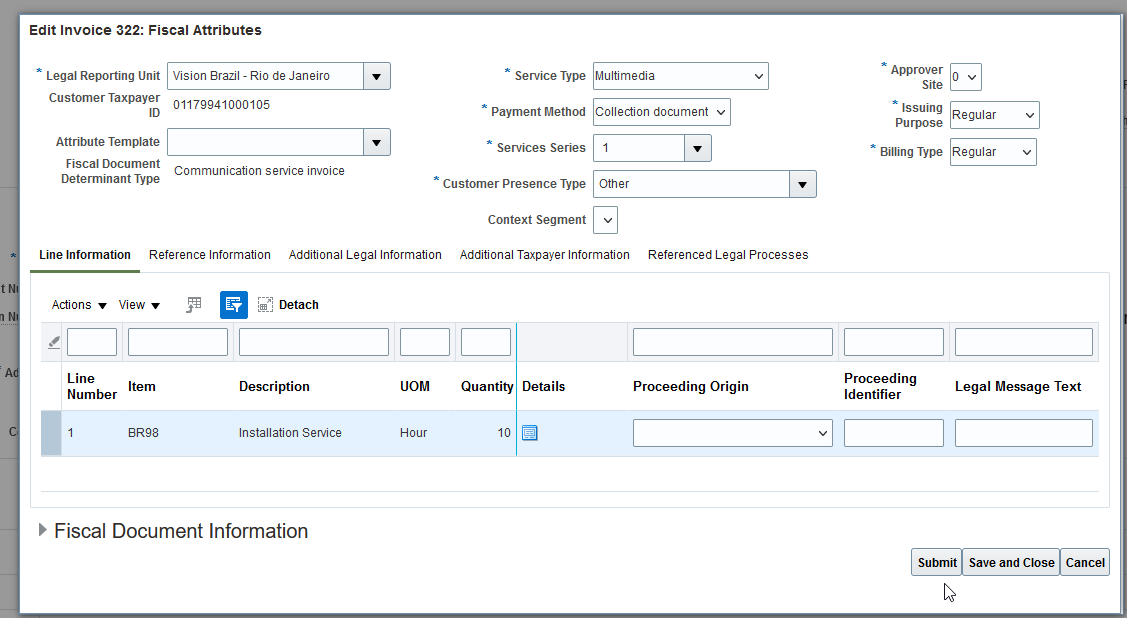
Task: Open the Payment Method dropdown
Action: click(x=716, y=111)
